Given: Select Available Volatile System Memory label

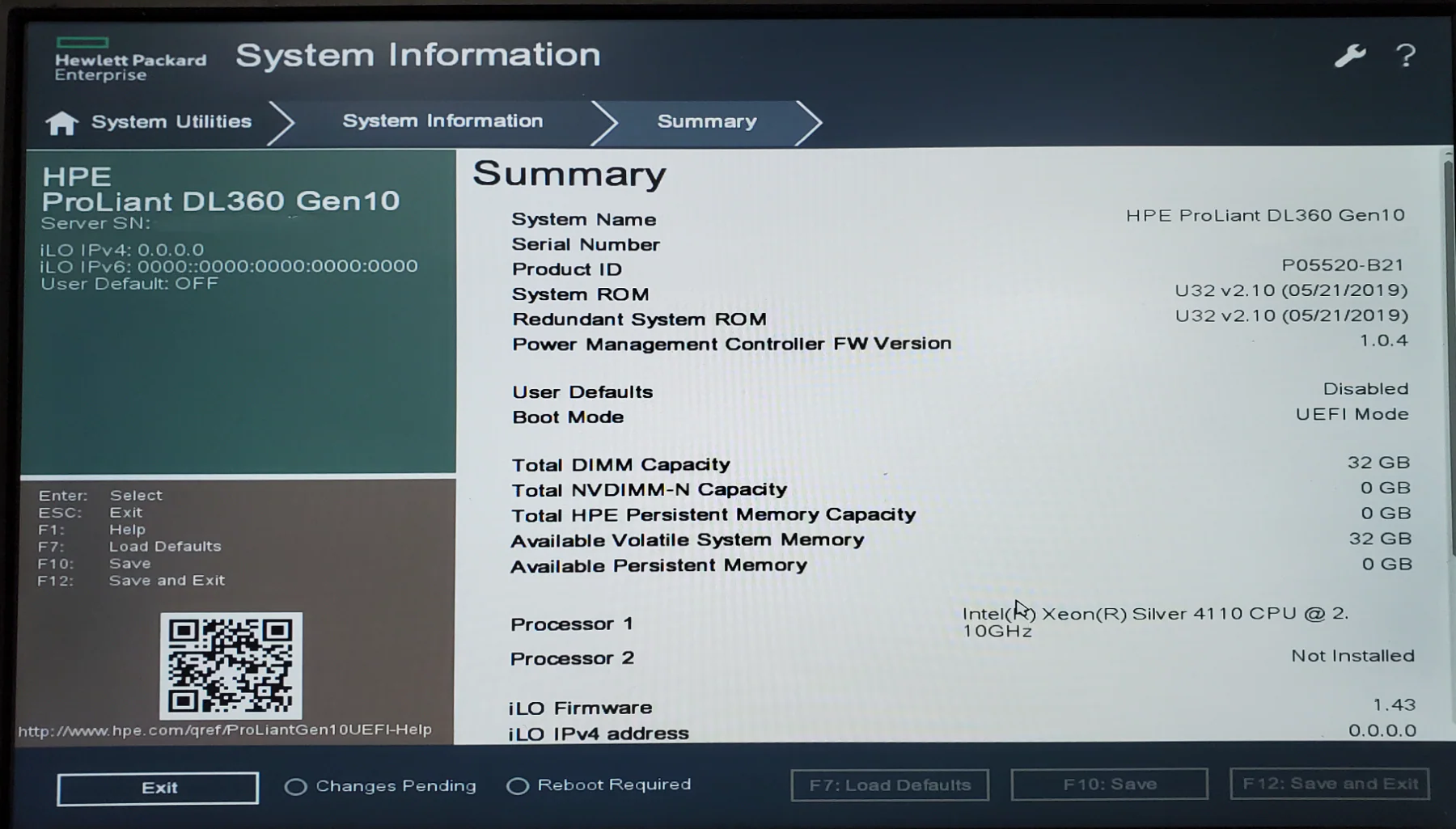Looking at the screenshot, I should click(687, 540).
